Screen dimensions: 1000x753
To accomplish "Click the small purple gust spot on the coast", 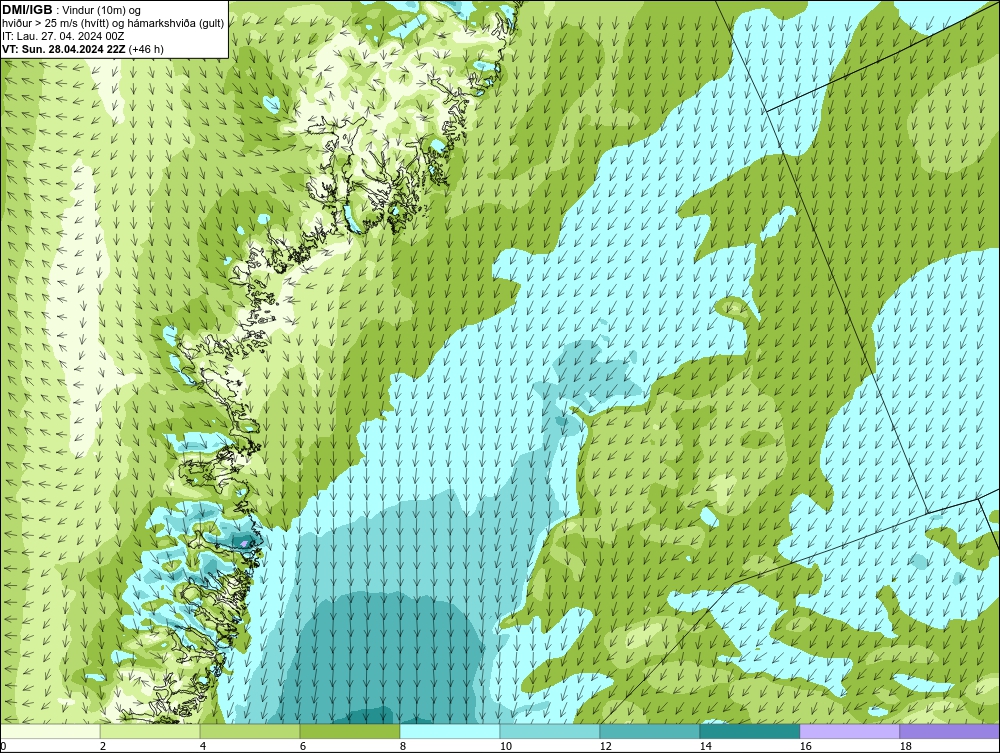I will pyautogui.click(x=244, y=543).
